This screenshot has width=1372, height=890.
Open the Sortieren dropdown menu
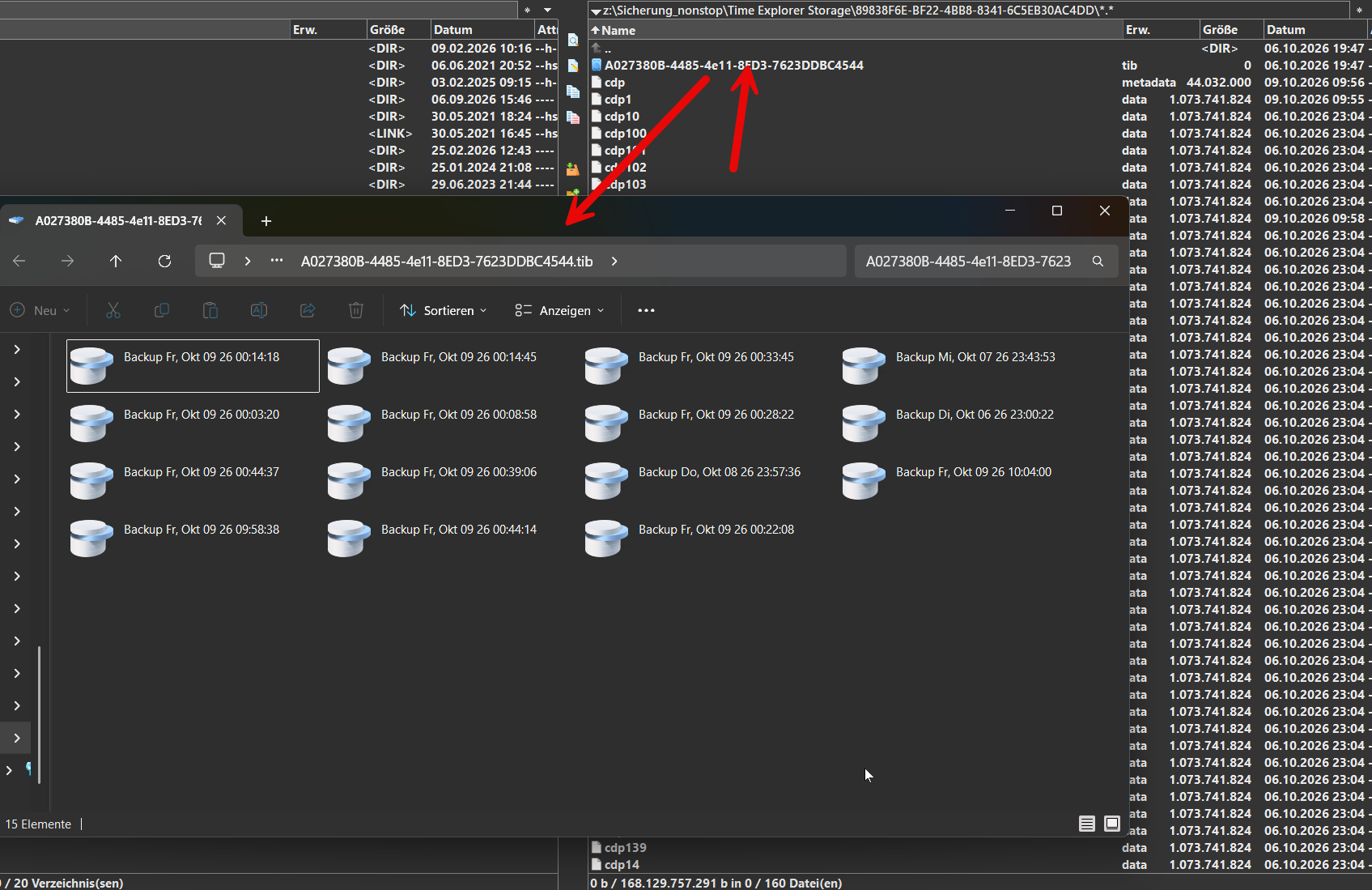(x=443, y=310)
